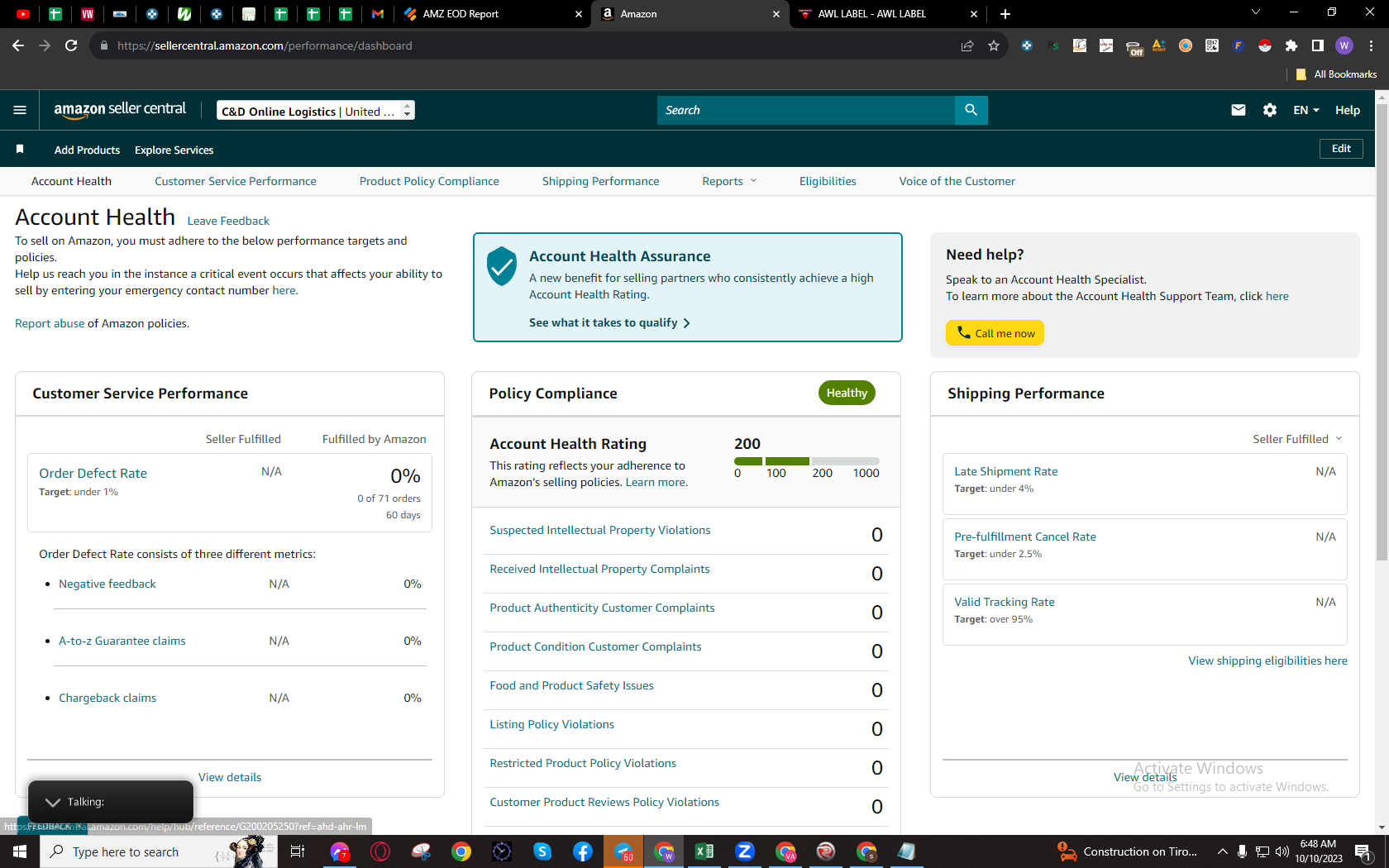Image resolution: width=1389 pixels, height=868 pixels.
Task: Open See what it takes to qualify
Action: [x=609, y=322]
